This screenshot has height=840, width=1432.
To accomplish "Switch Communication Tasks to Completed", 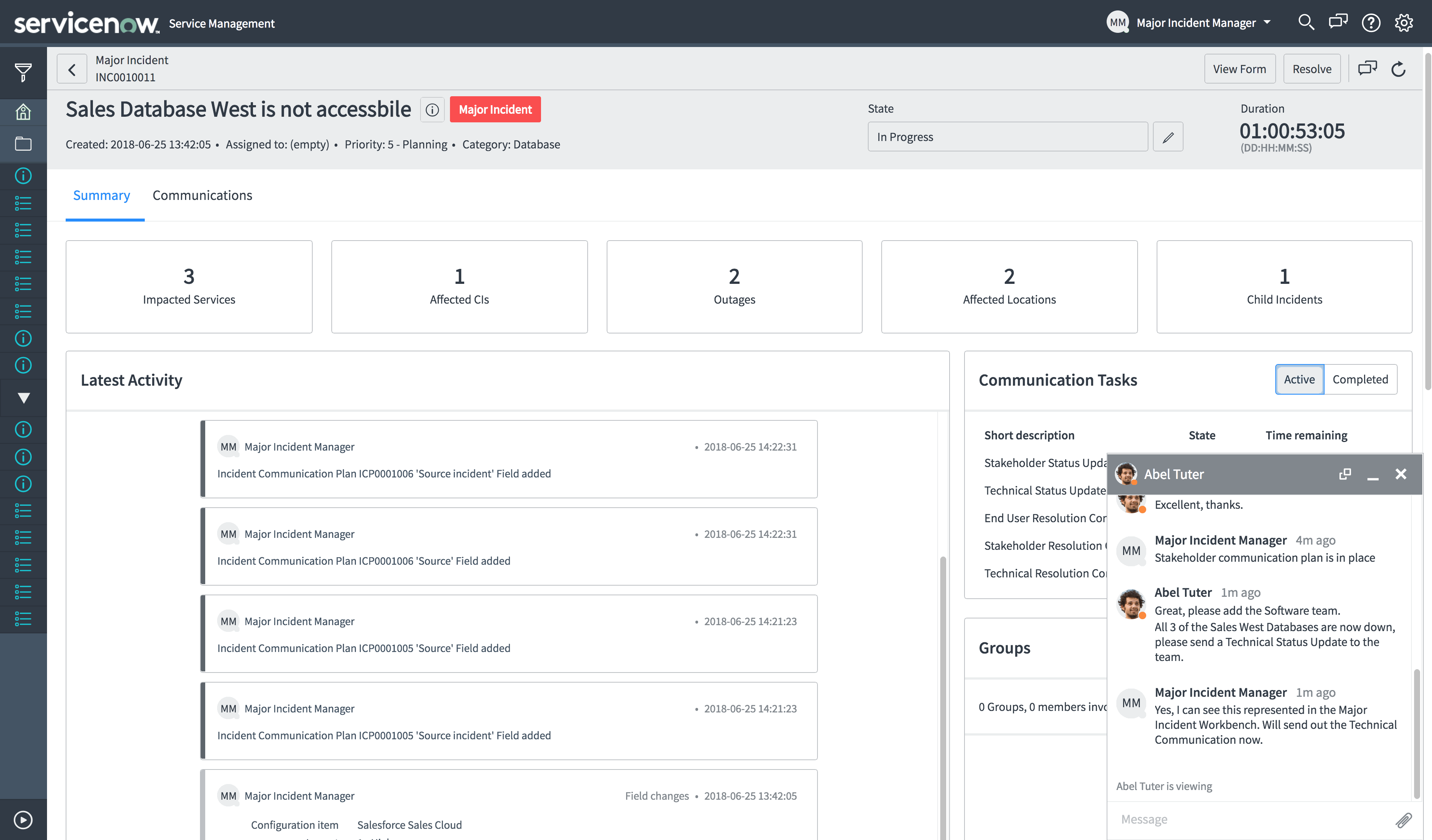I will click(x=1360, y=379).
